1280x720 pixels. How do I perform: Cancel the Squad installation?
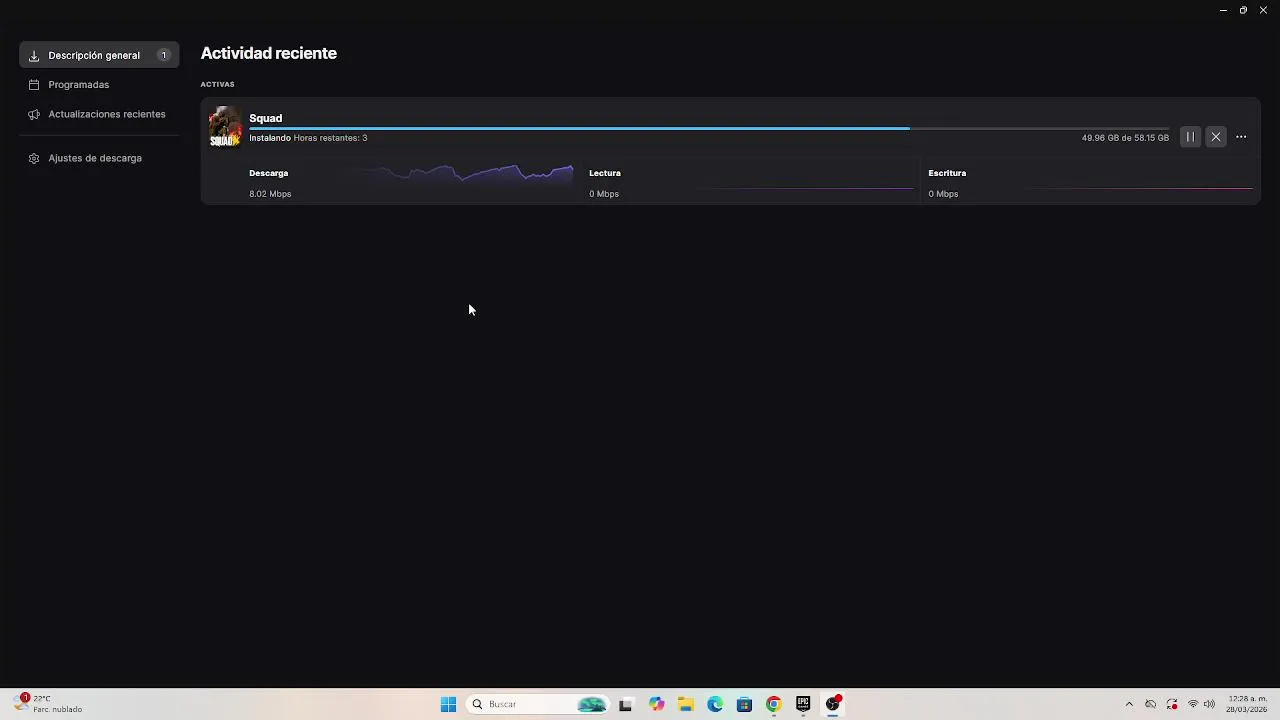click(x=1216, y=137)
